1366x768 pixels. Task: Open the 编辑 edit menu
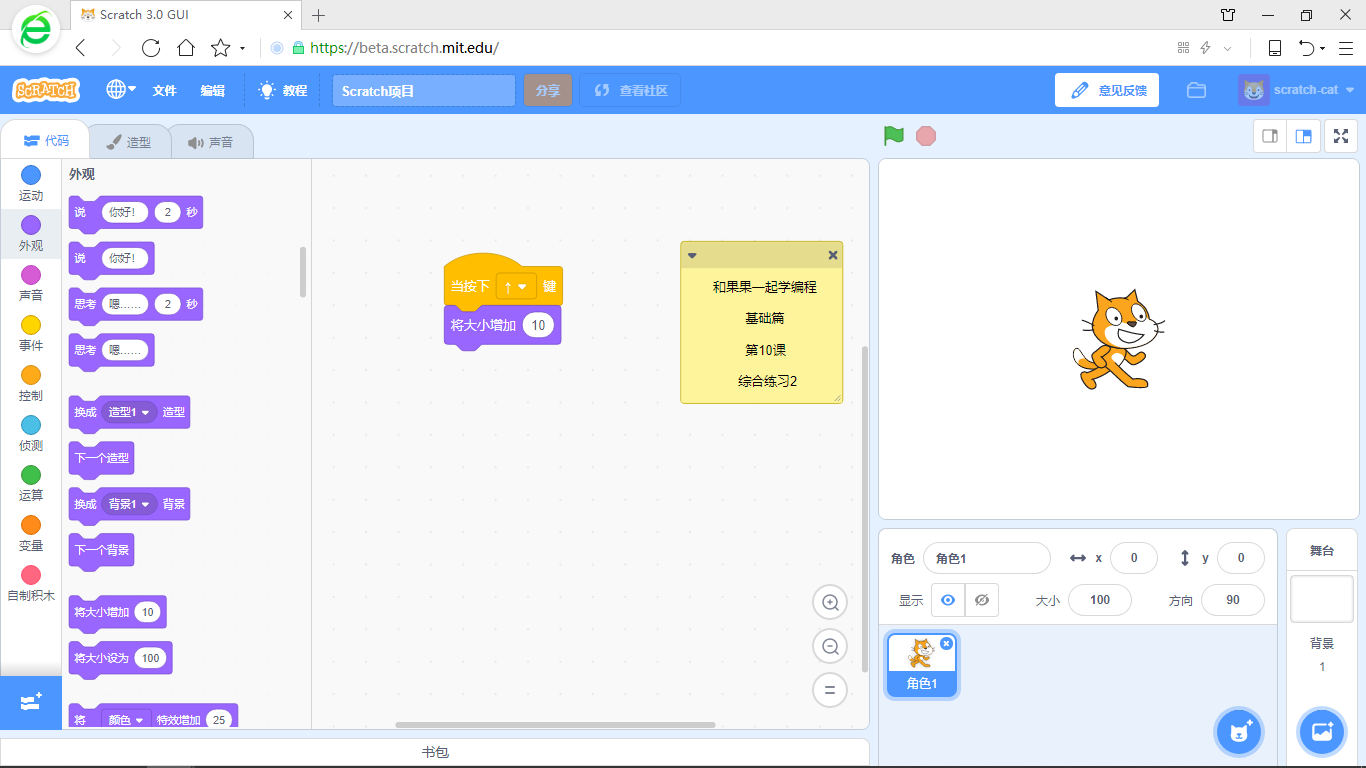(x=212, y=90)
